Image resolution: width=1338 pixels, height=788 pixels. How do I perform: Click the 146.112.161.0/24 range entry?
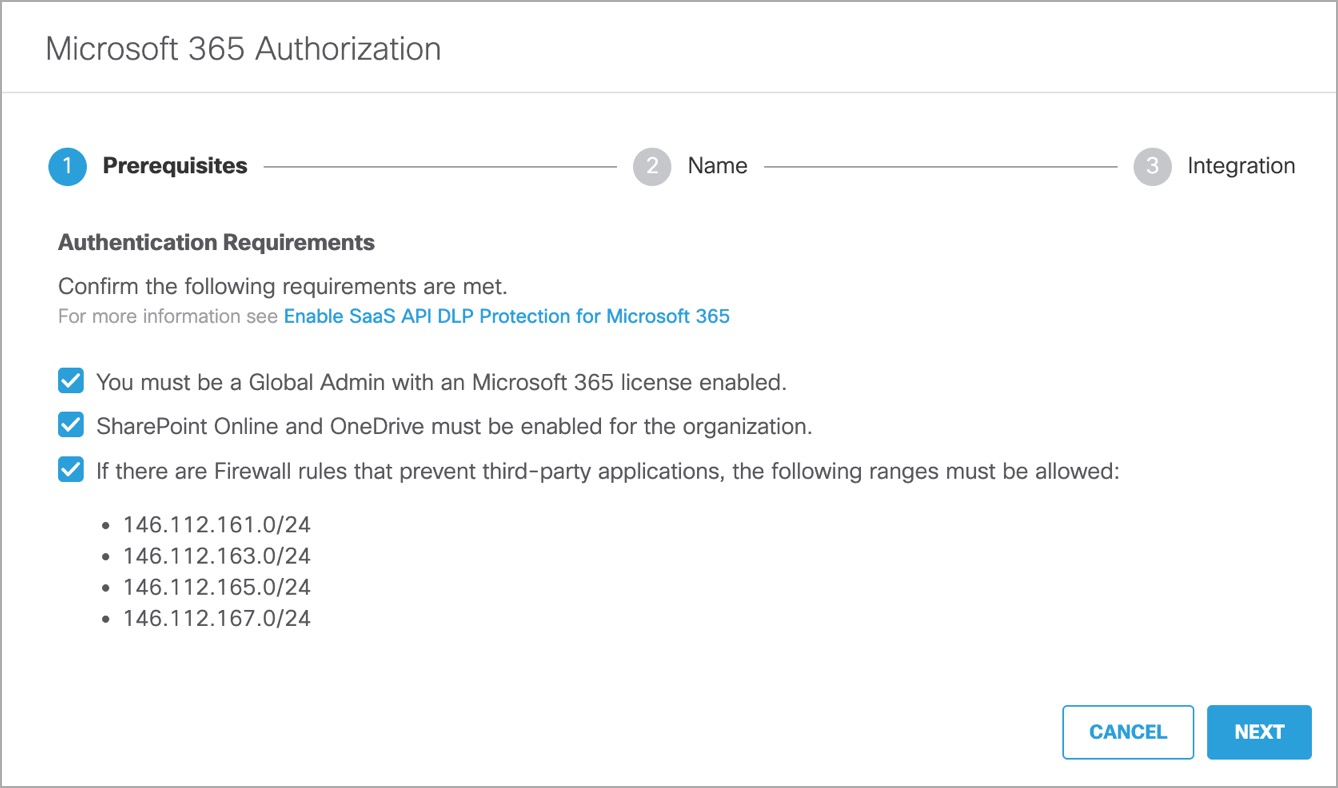217,524
